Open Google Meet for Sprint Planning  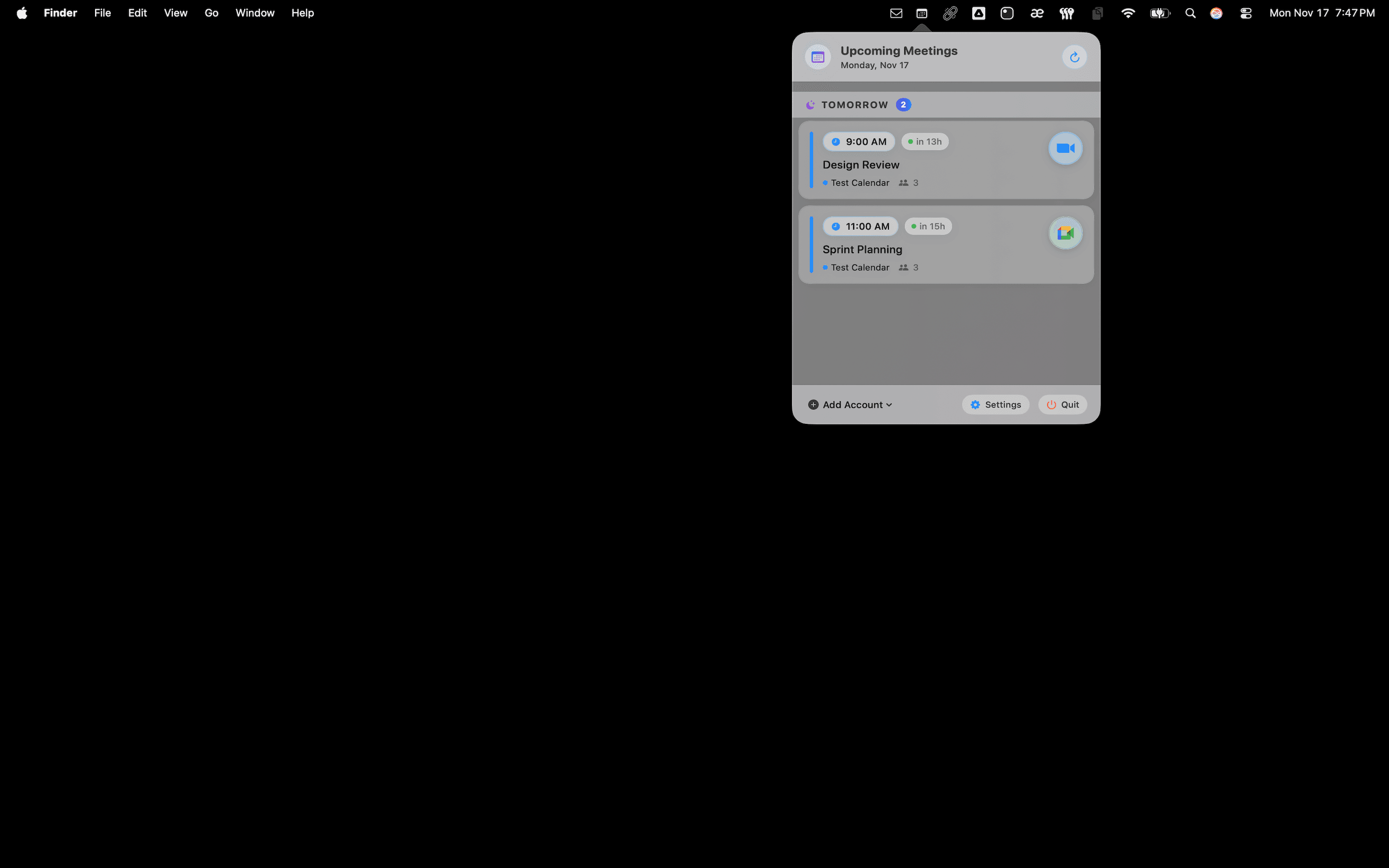tap(1065, 232)
